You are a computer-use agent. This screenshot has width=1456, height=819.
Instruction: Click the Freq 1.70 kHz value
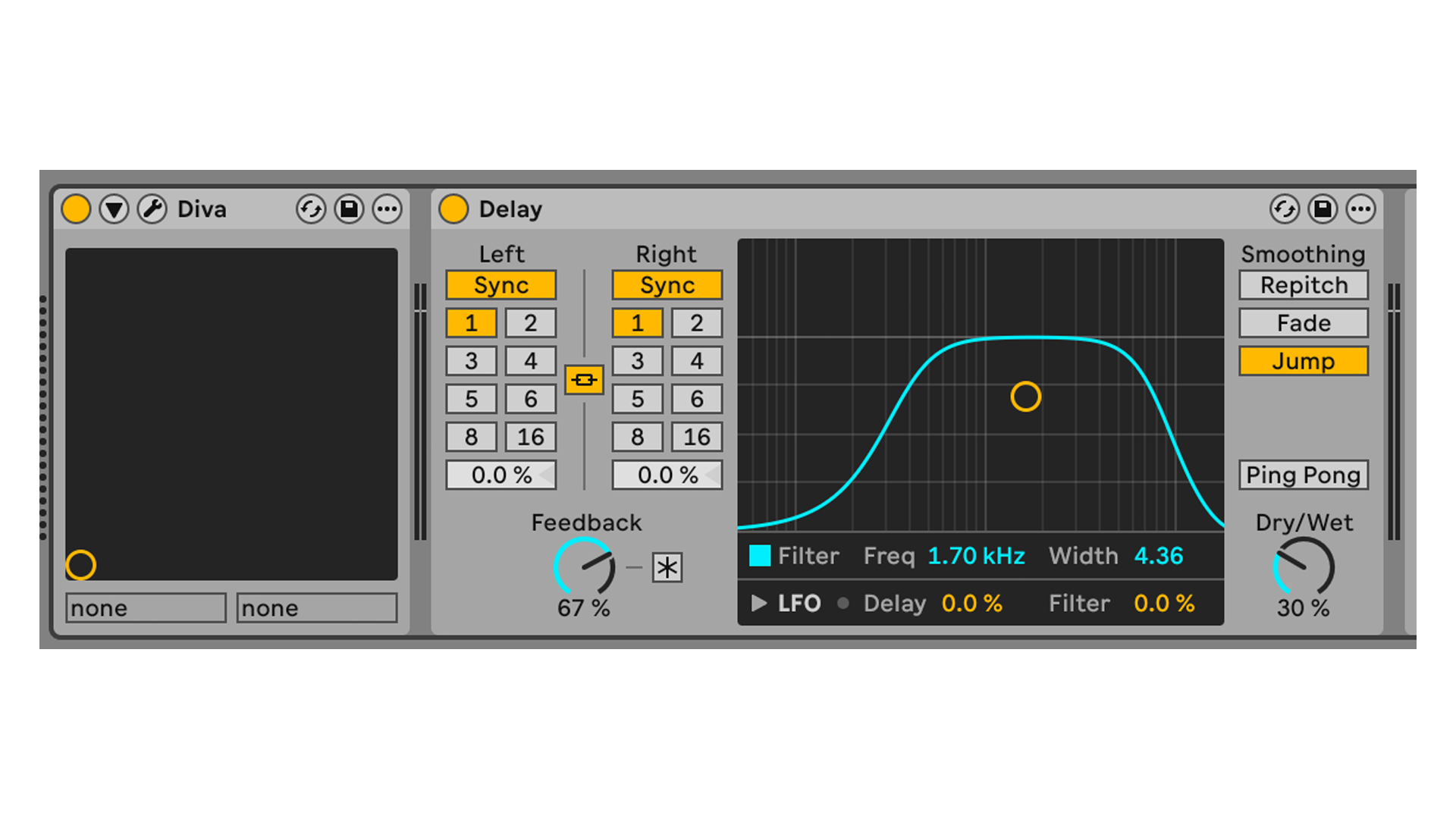coord(976,556)
